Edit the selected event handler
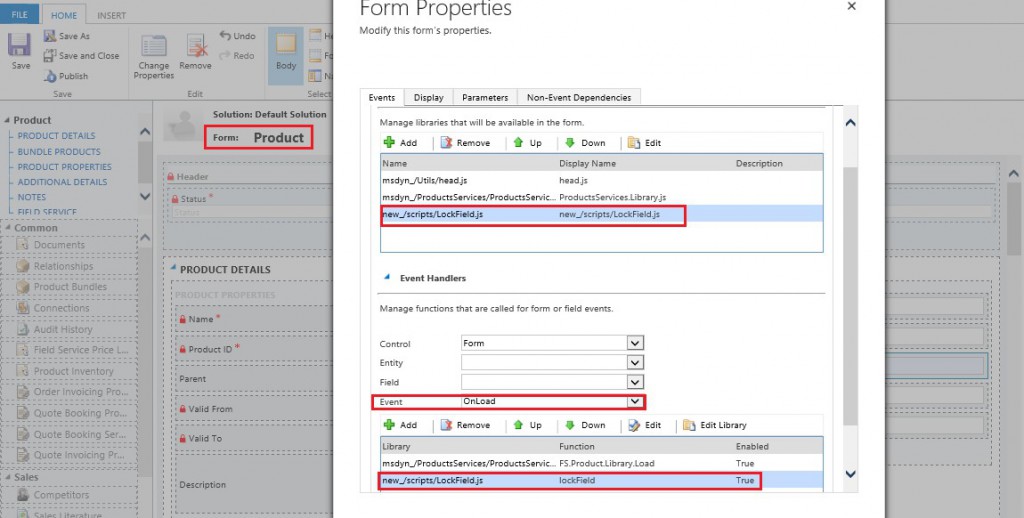The width and height of the screenshot is (1024, 518). click(645, 425)
